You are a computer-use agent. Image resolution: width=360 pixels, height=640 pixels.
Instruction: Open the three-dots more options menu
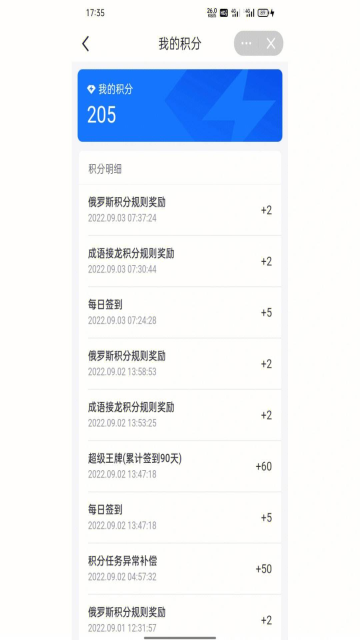[x=246, y=43]
